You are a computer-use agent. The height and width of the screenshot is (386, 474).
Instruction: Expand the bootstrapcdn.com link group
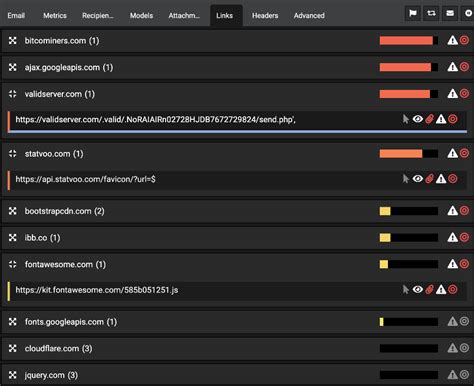click(x=13, y=211)
